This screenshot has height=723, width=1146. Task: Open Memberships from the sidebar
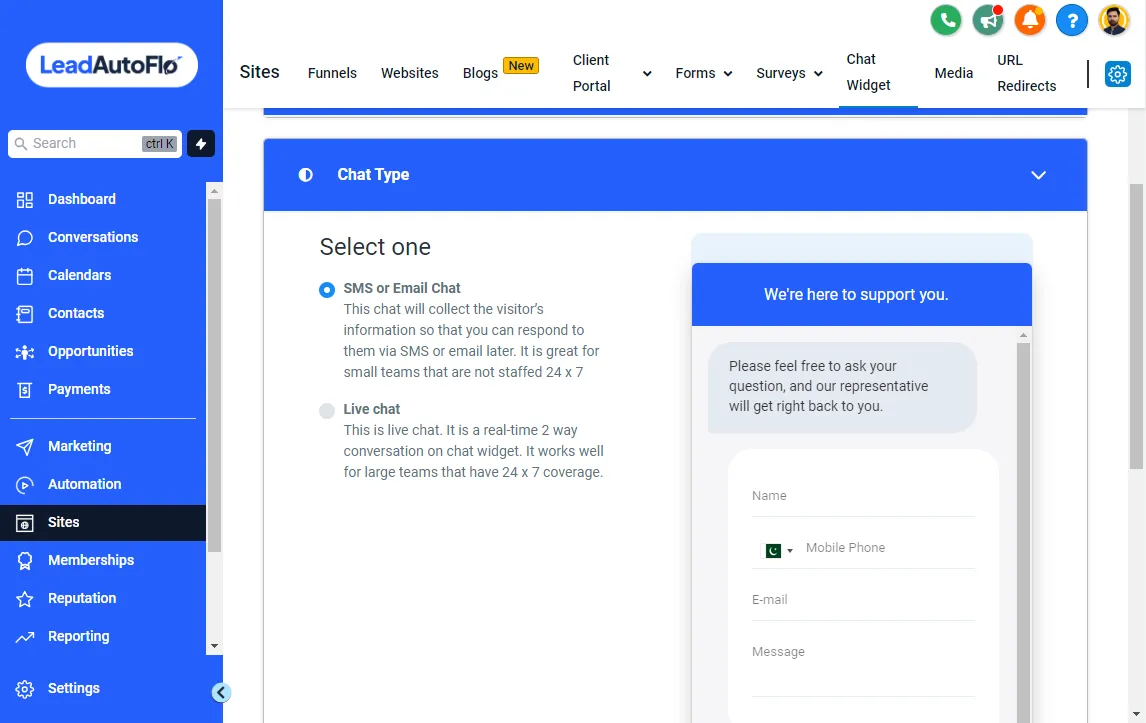coord(91,561)
